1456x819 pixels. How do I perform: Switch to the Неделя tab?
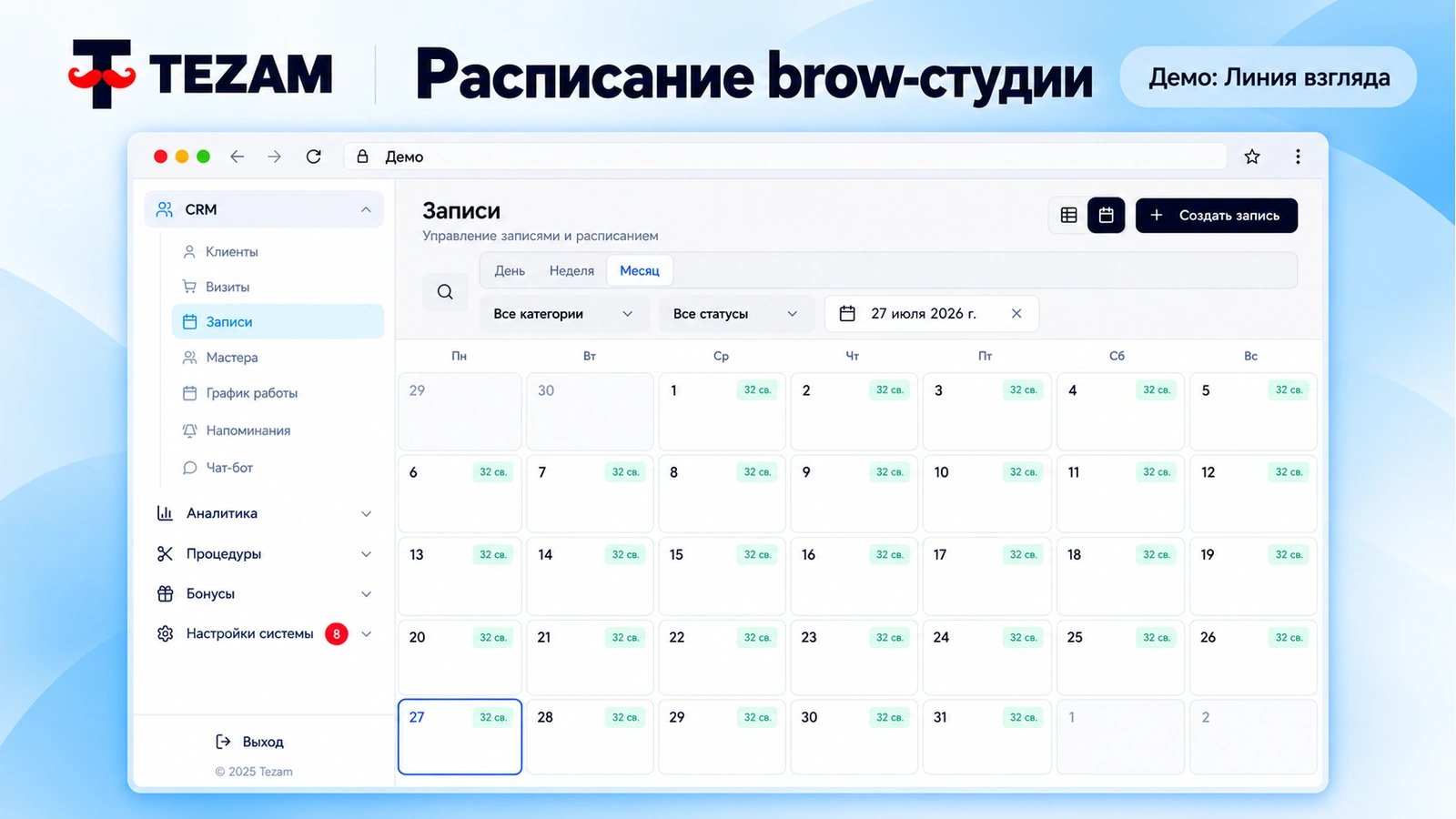click(571, 271)
